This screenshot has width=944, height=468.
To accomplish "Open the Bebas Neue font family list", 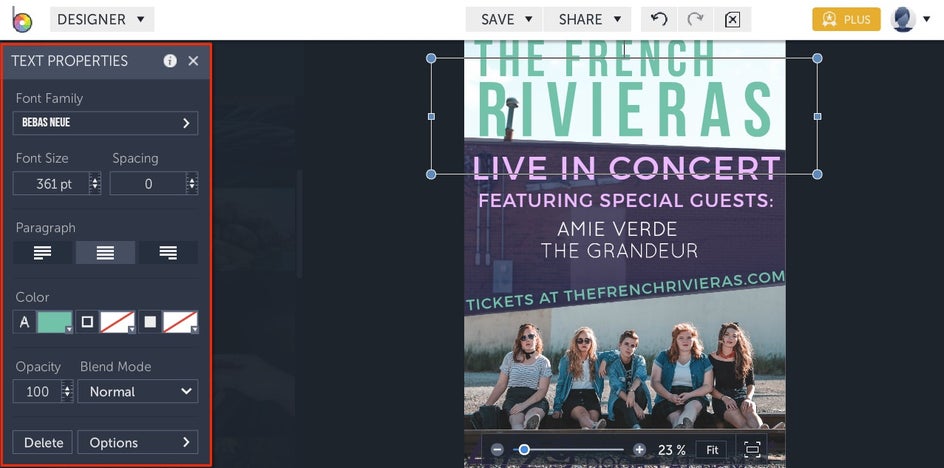I will [105, 123].
